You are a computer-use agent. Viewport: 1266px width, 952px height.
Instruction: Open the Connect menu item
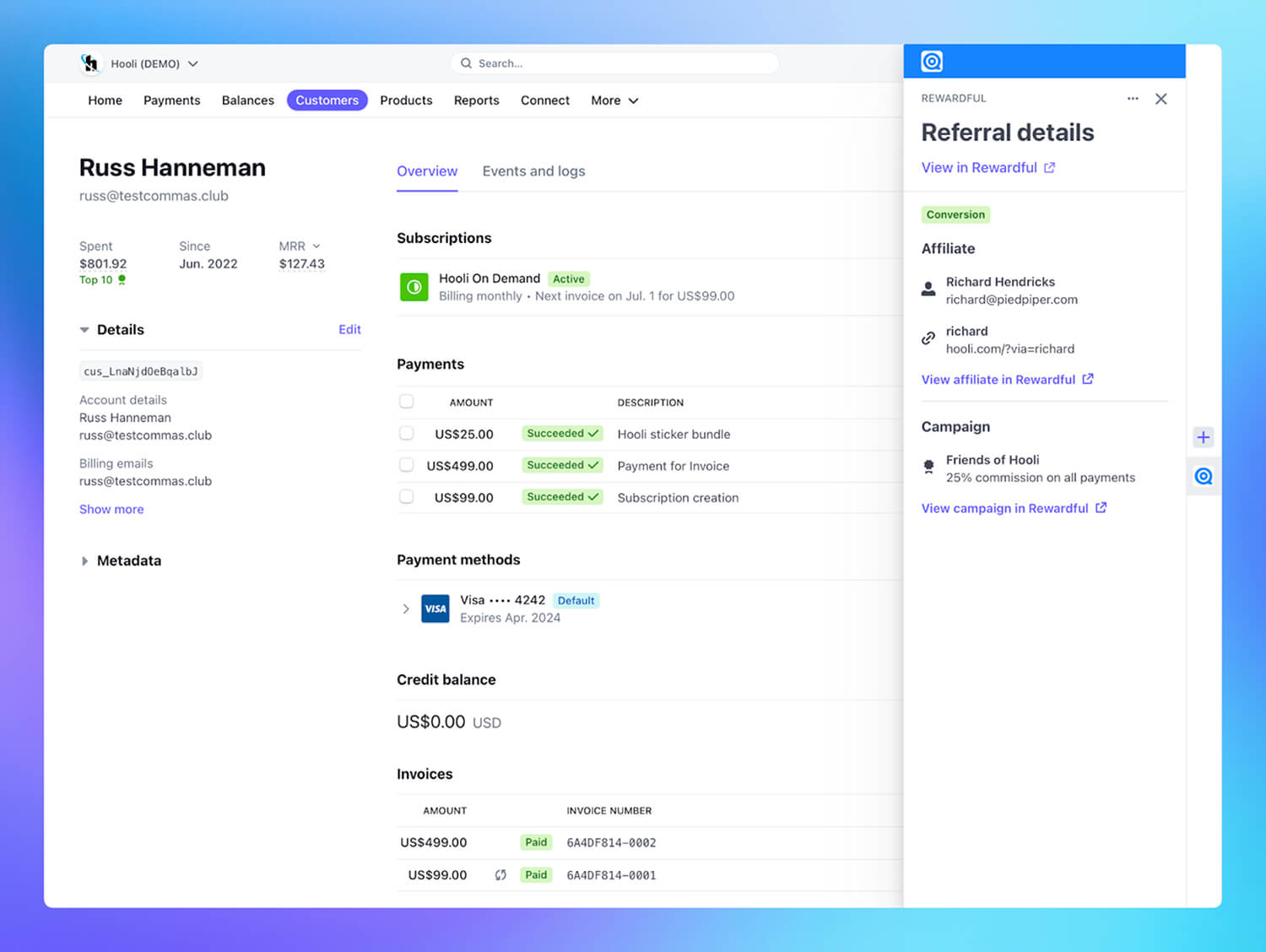coord(545,100)
